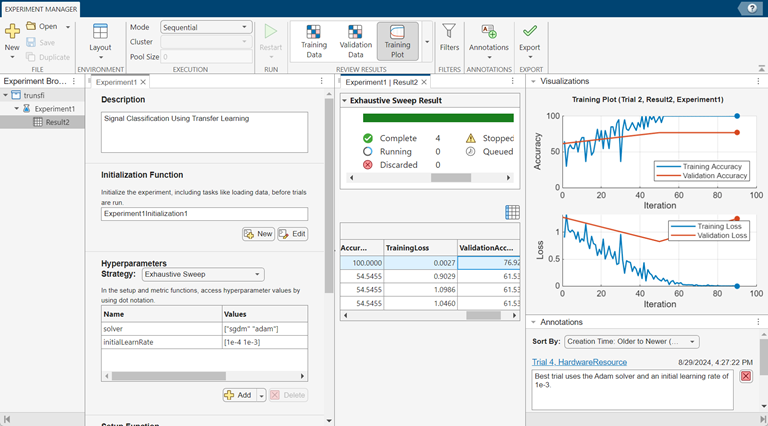
Task: Click the results table columns icon
Action: click(512, 212)
